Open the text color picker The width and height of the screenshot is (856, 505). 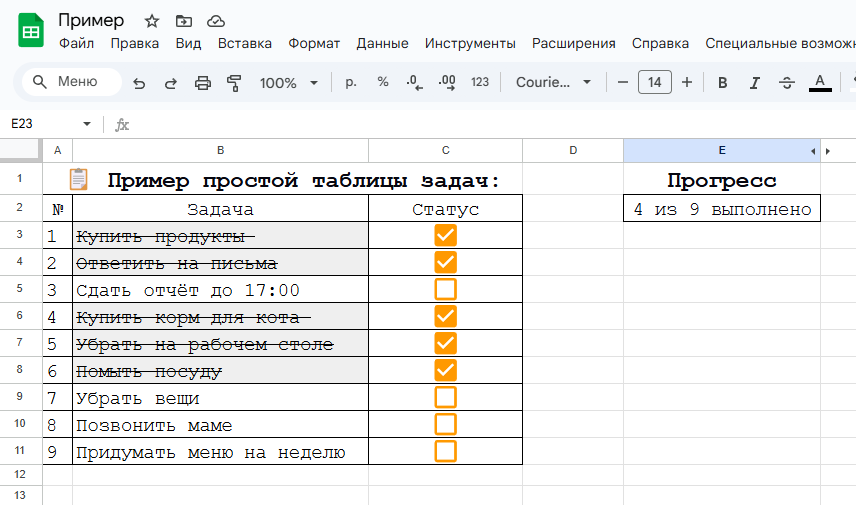pyautogui.click(x=820, y=83)
